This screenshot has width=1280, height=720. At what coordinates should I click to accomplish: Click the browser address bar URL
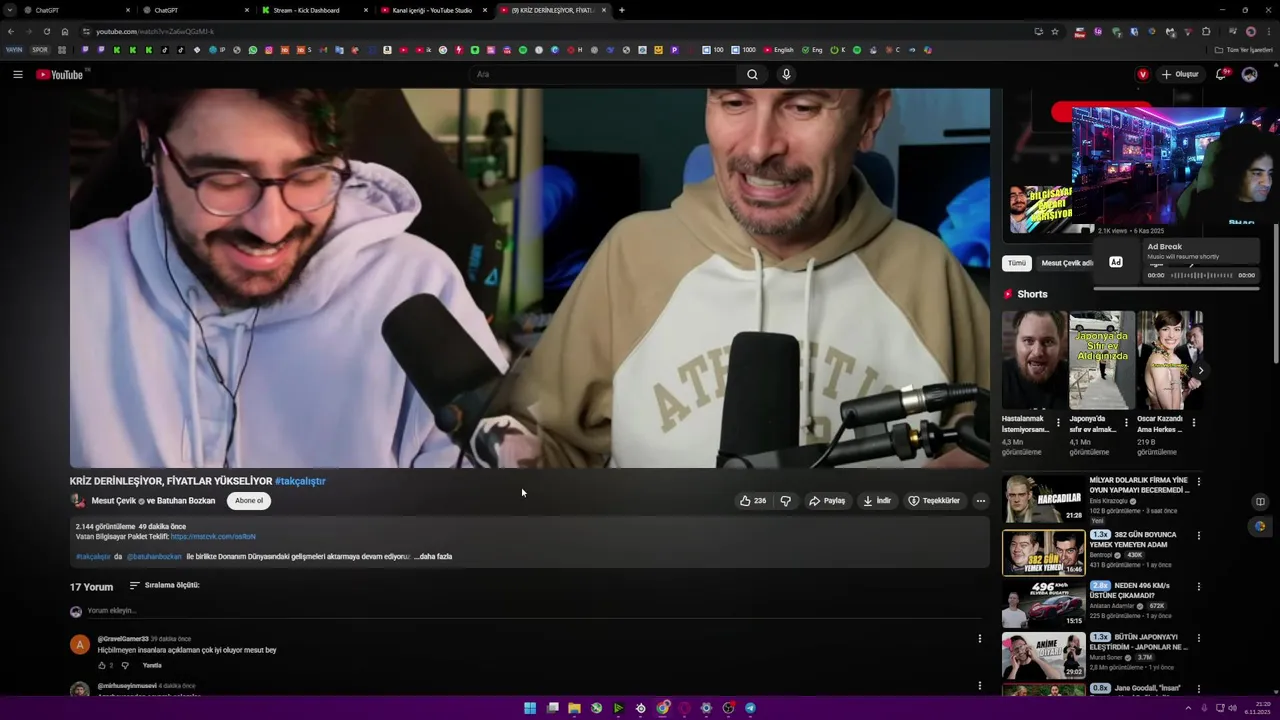pos(155,31)
